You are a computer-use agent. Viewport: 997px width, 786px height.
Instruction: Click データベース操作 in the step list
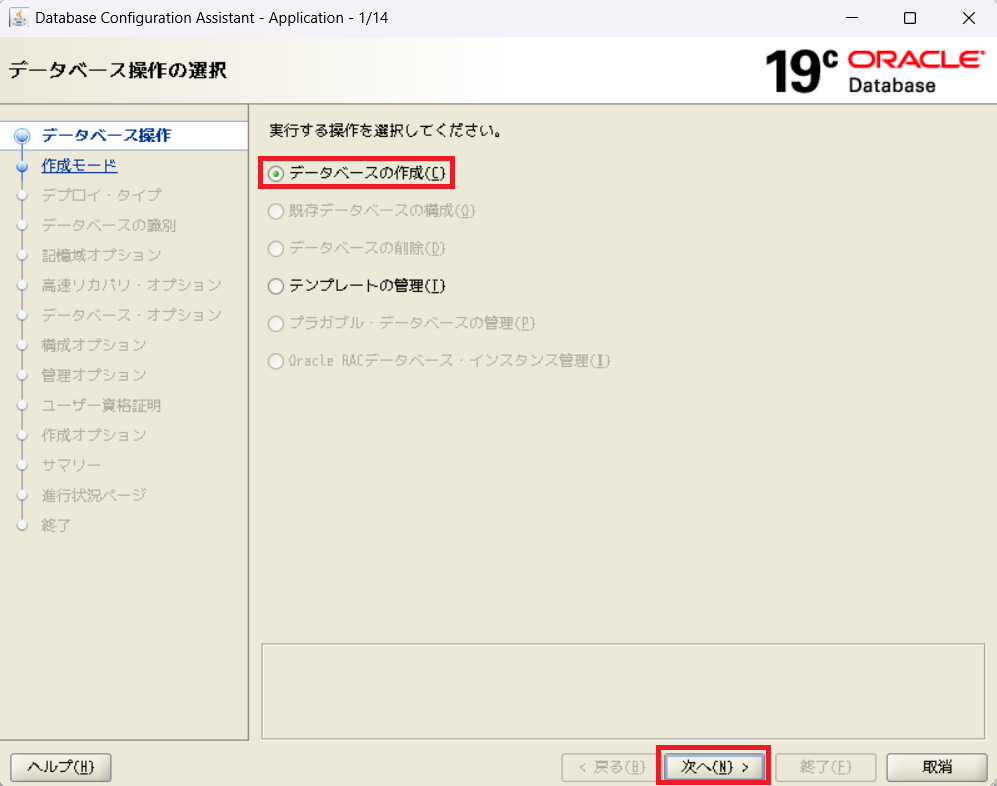(x=106, y=135)
